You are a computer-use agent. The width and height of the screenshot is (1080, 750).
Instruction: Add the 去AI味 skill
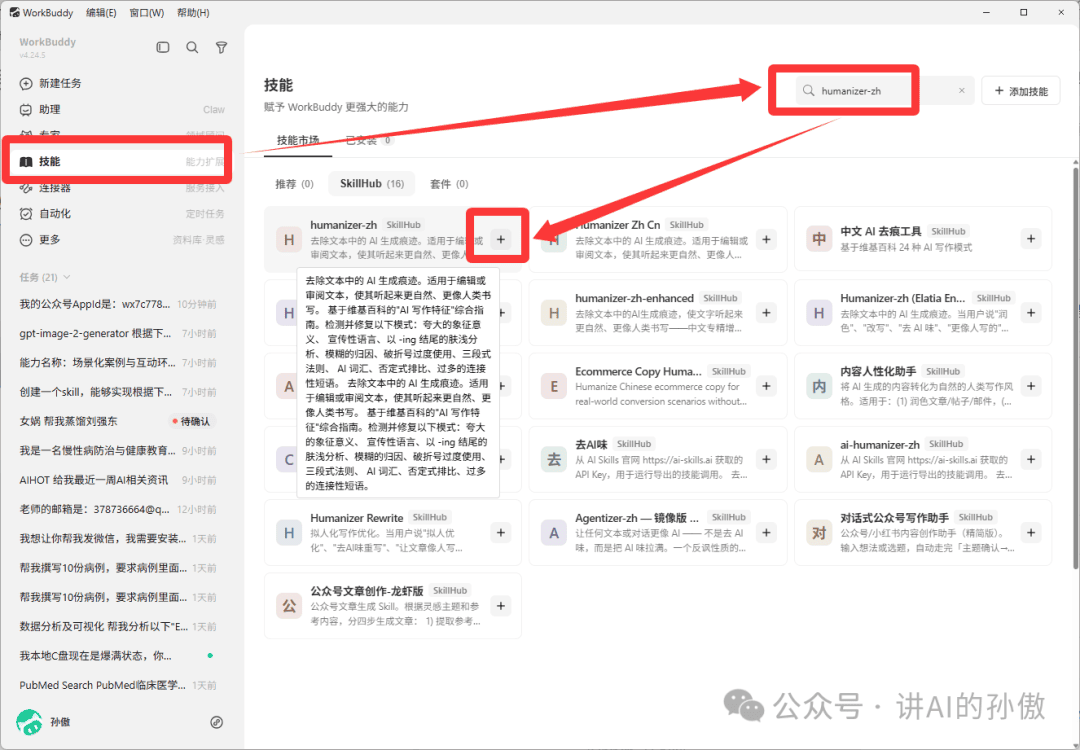click(x=766, y=459)
